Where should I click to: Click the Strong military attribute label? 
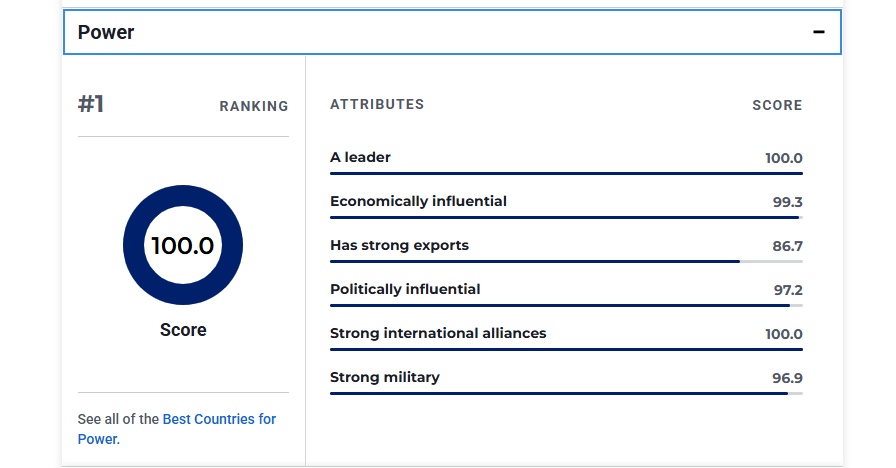385,377
